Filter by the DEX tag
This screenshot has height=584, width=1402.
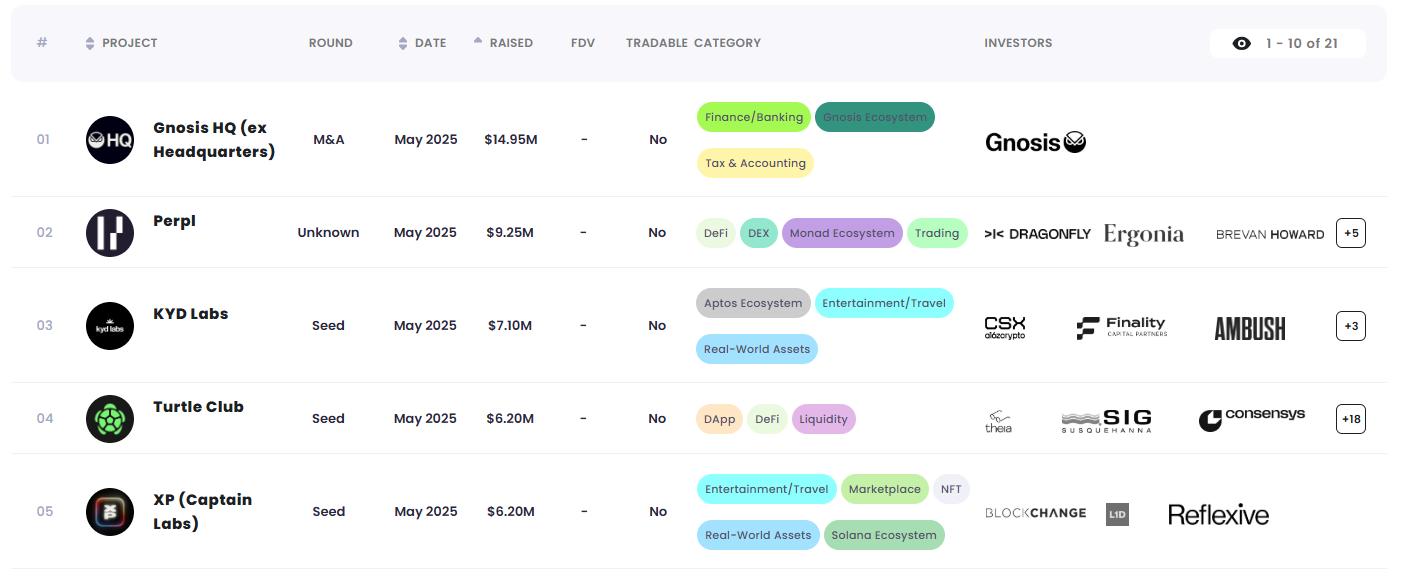click(x=759, y=233)
